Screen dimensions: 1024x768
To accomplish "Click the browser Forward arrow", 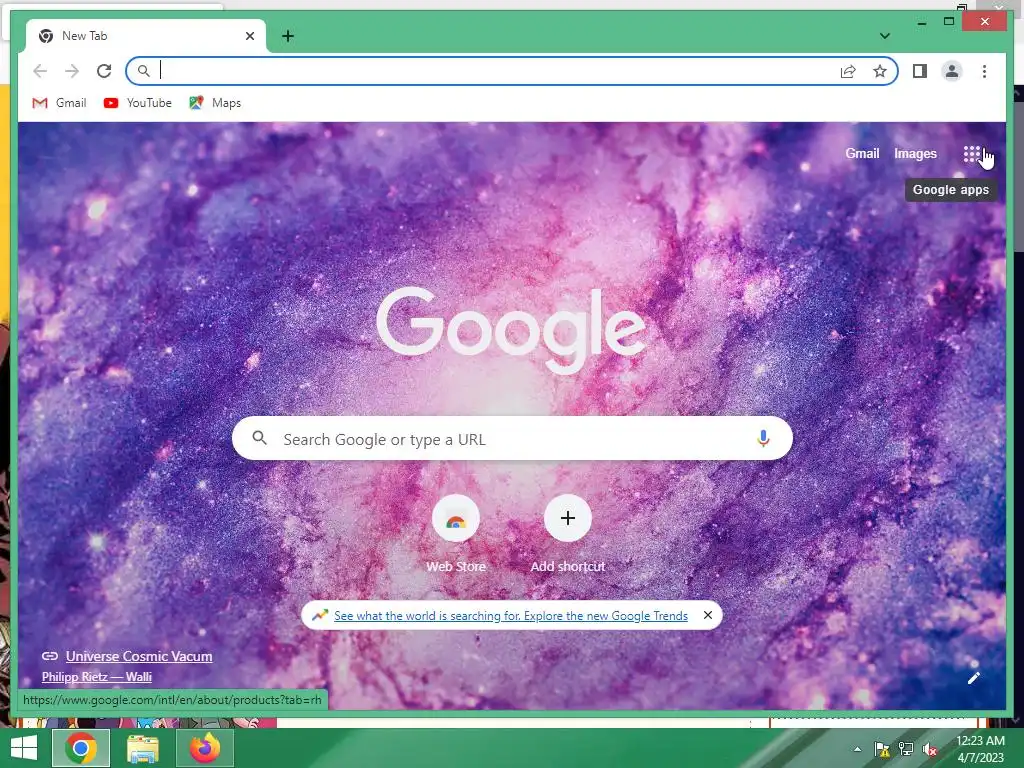I will click(x=72, y=71).
